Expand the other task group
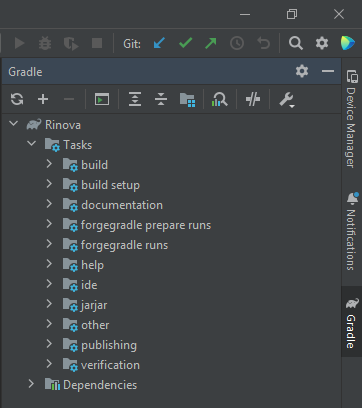 click(x=49, y=324)
